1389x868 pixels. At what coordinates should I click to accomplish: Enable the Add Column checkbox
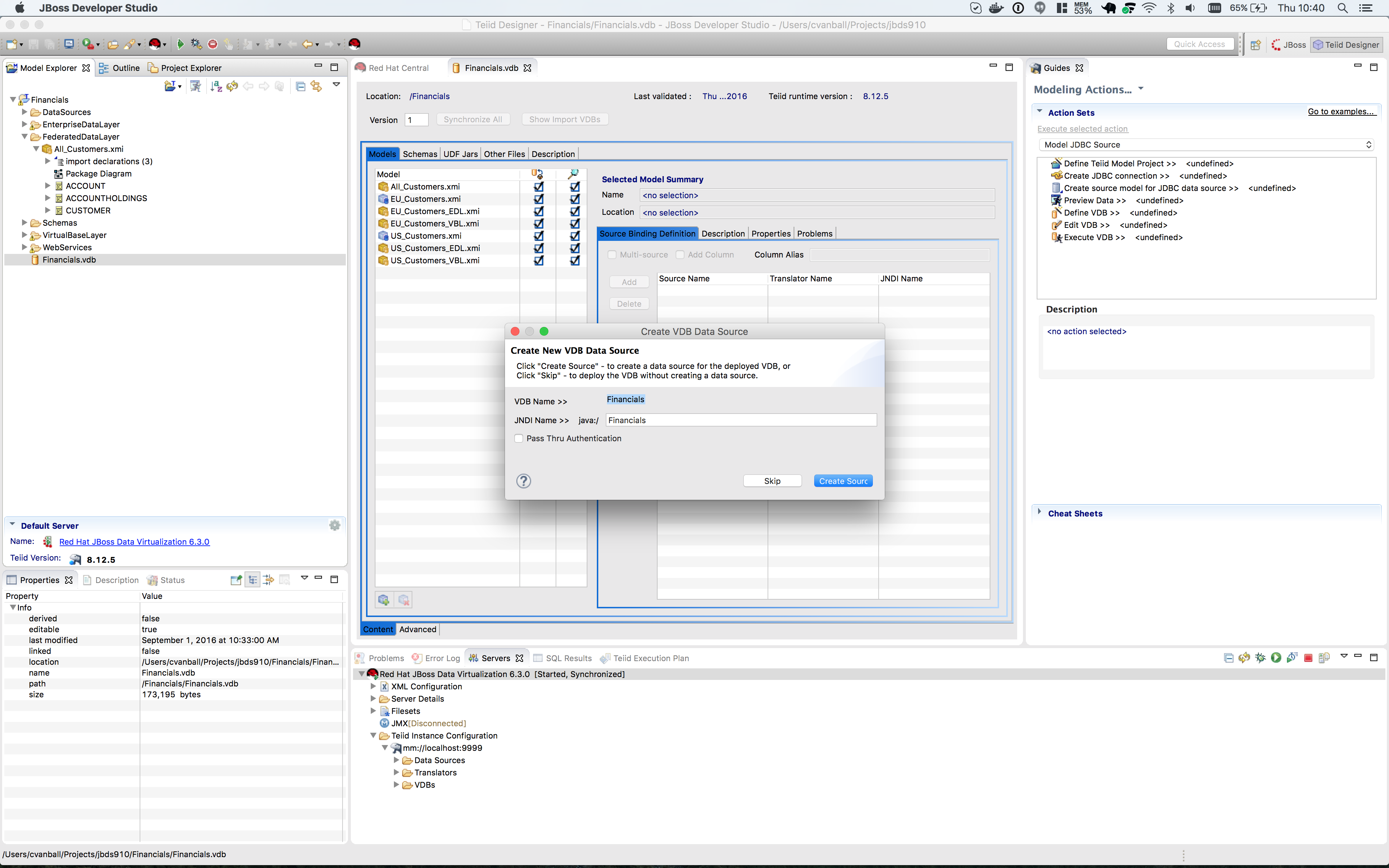(x=680, y=254)
